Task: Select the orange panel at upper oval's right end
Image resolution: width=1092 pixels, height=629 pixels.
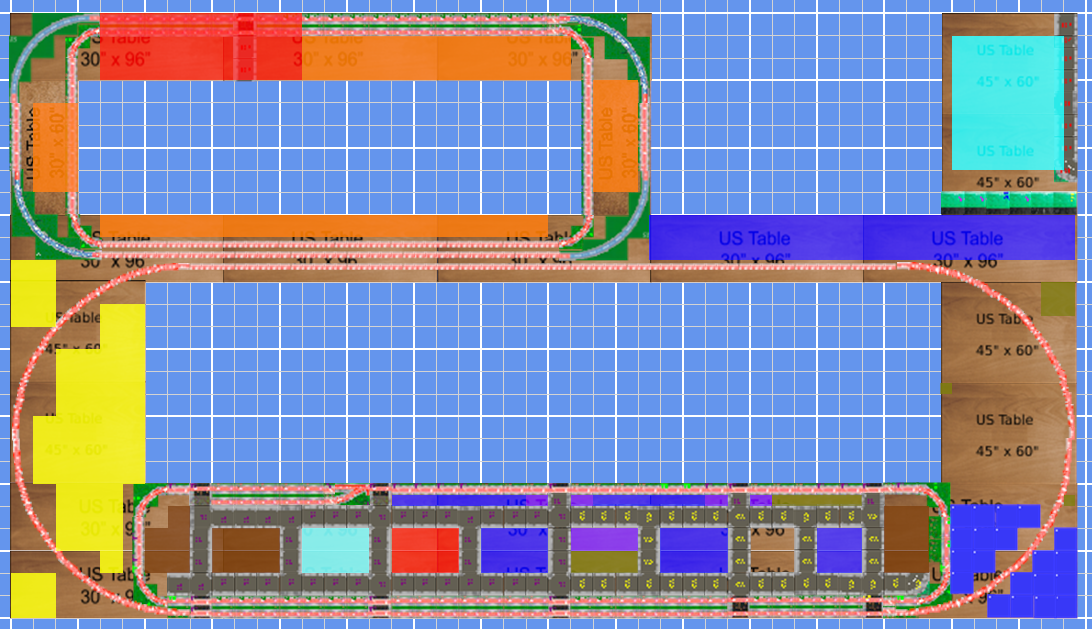Action: click(616, 137)
